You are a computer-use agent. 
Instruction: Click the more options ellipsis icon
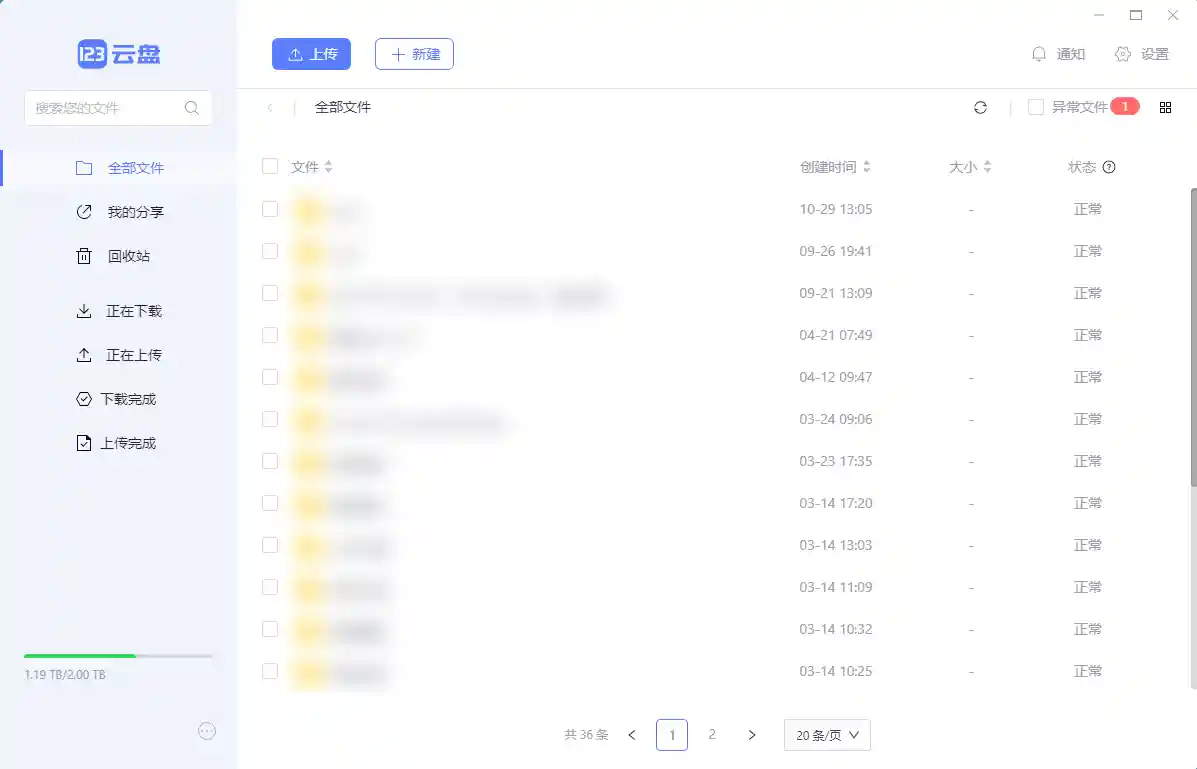[x=207, y=732]
